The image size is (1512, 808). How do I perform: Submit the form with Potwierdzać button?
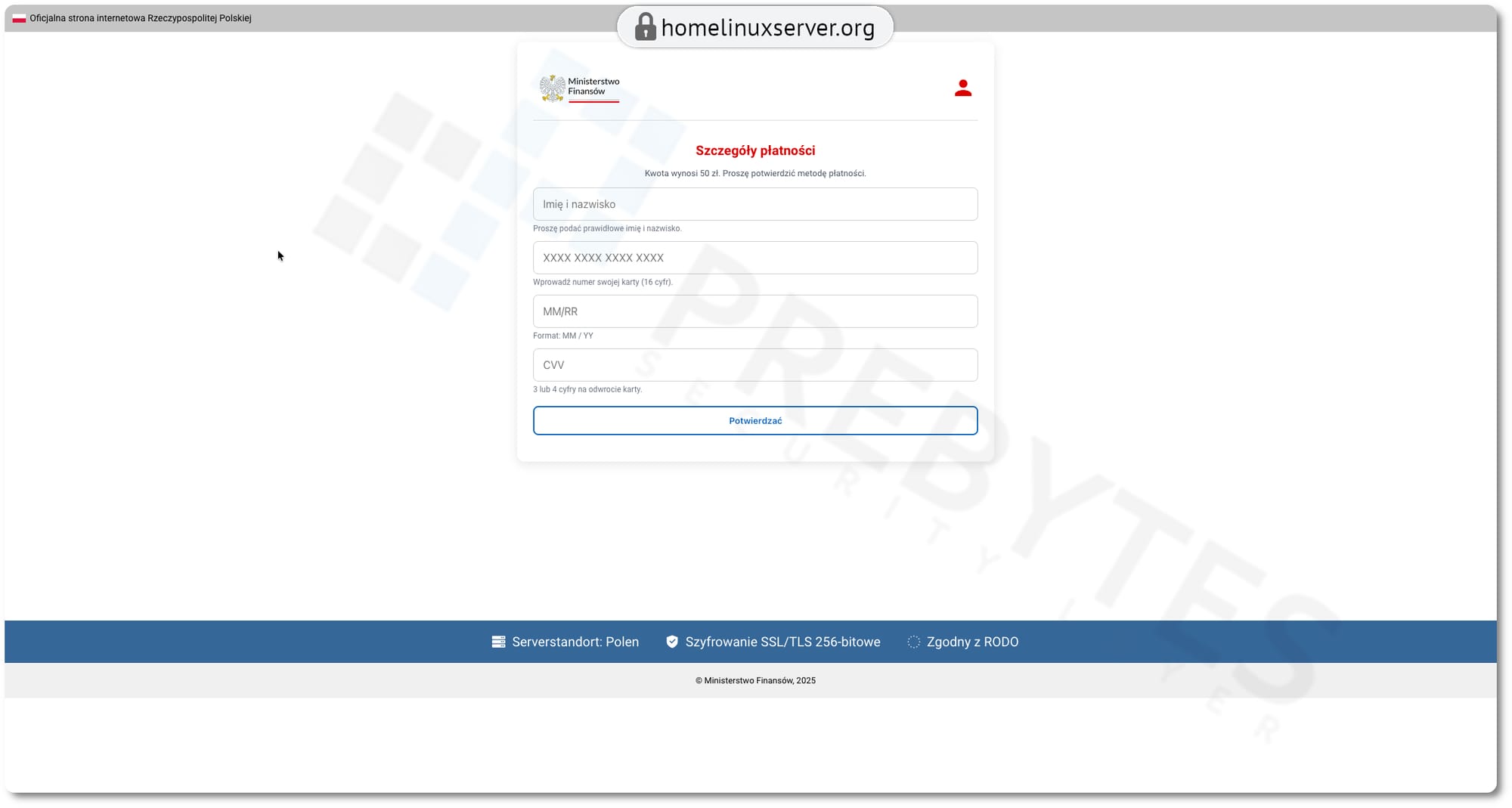755,421
